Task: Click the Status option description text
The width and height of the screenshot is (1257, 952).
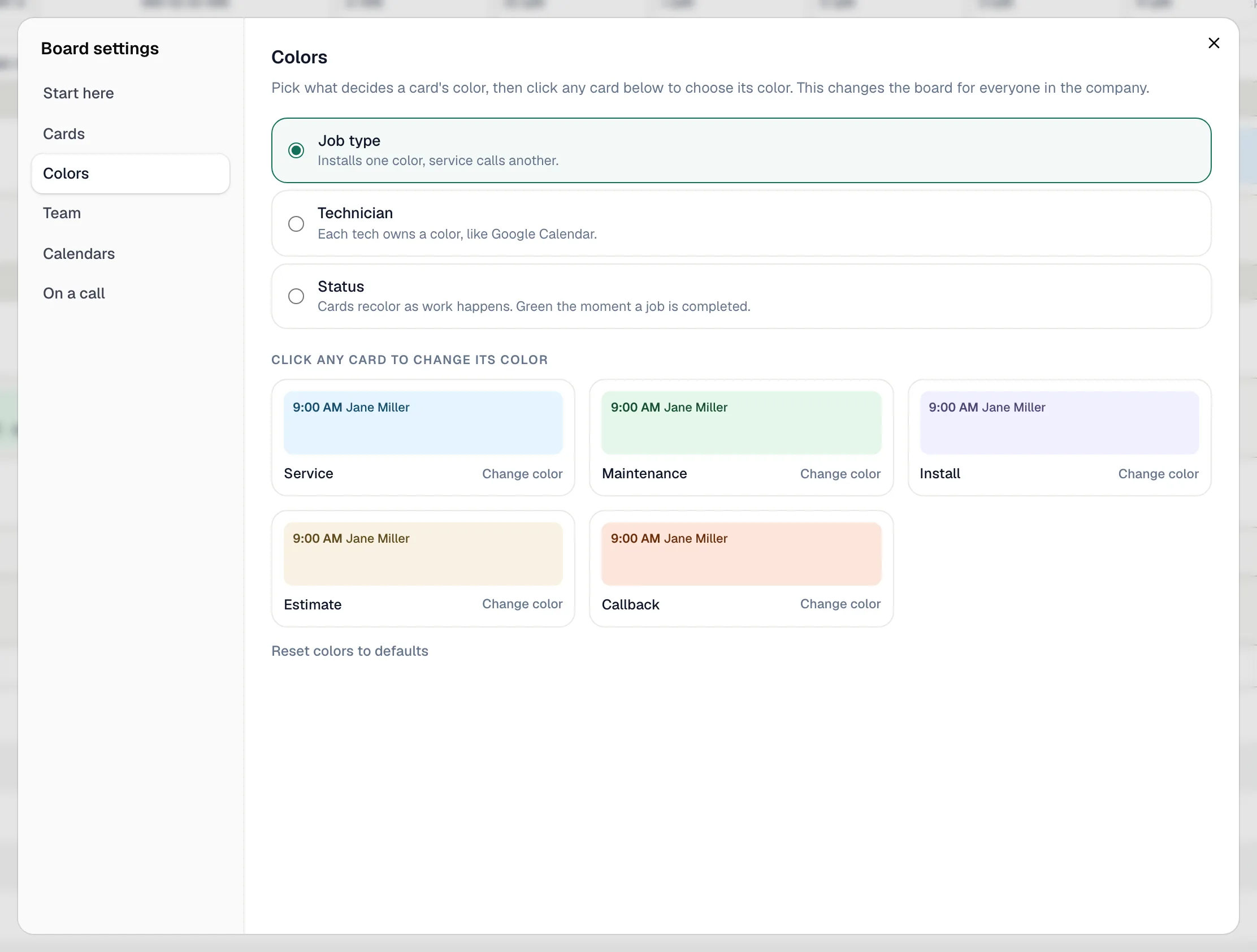Action: pos(534,306)
